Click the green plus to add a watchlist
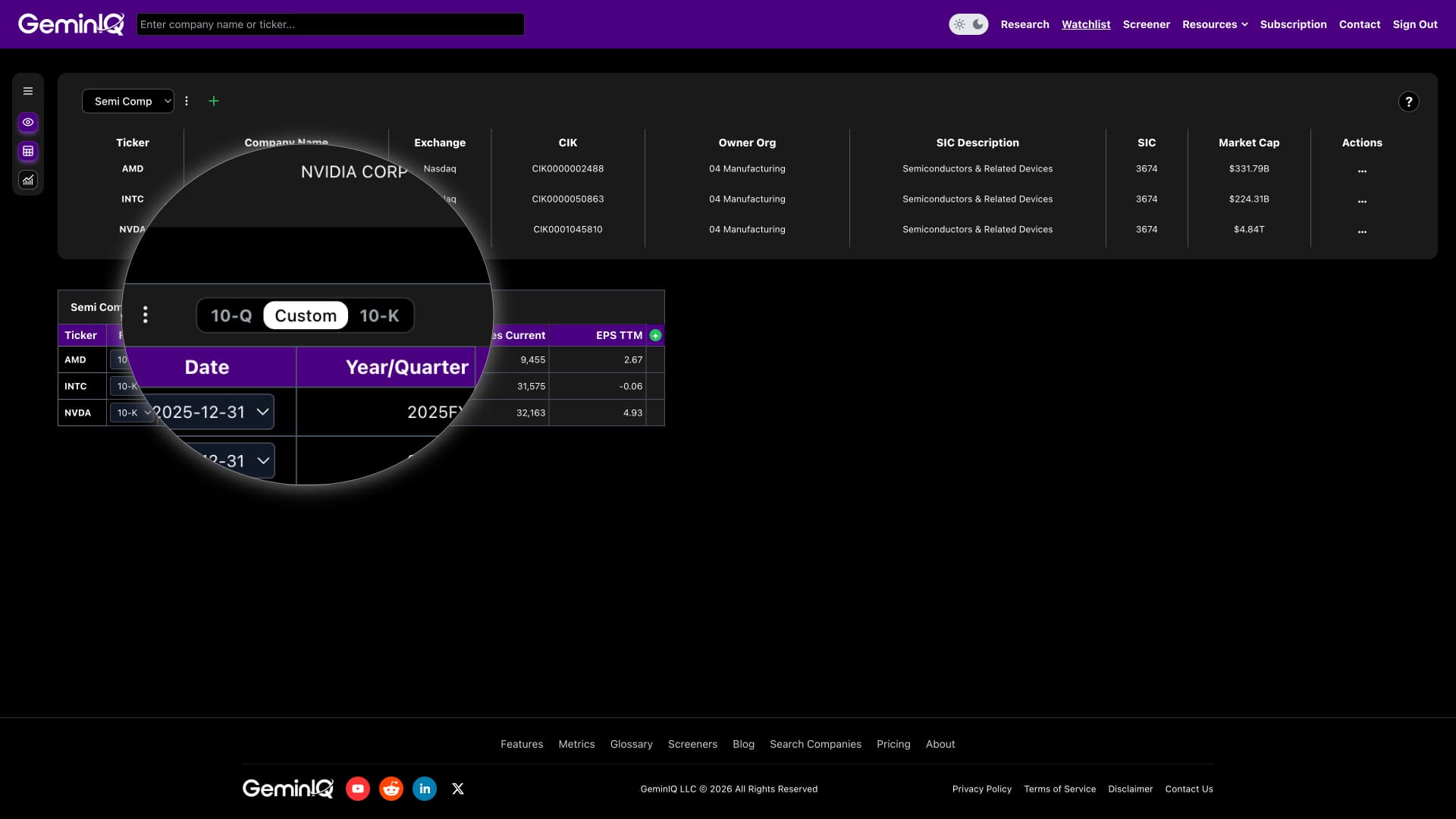This screenshot has width=1456, height=819. 214,101
